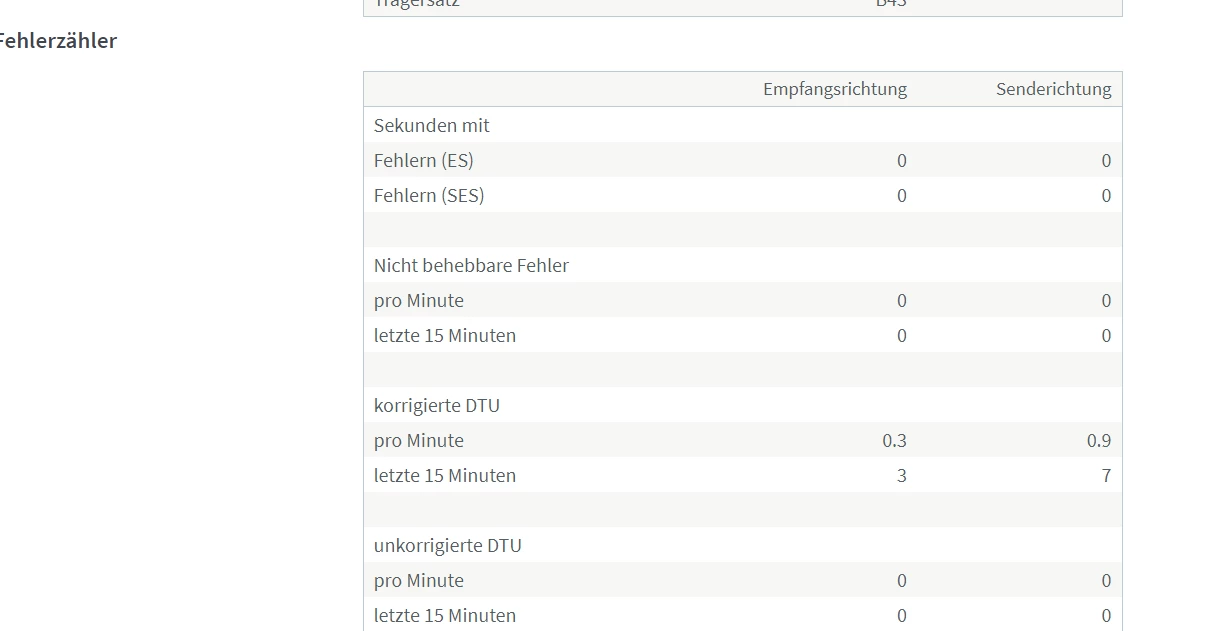
Task: Click "letzte 15 Minuten" under Nicht behebbare Fehler
Action: pos(444,335)
